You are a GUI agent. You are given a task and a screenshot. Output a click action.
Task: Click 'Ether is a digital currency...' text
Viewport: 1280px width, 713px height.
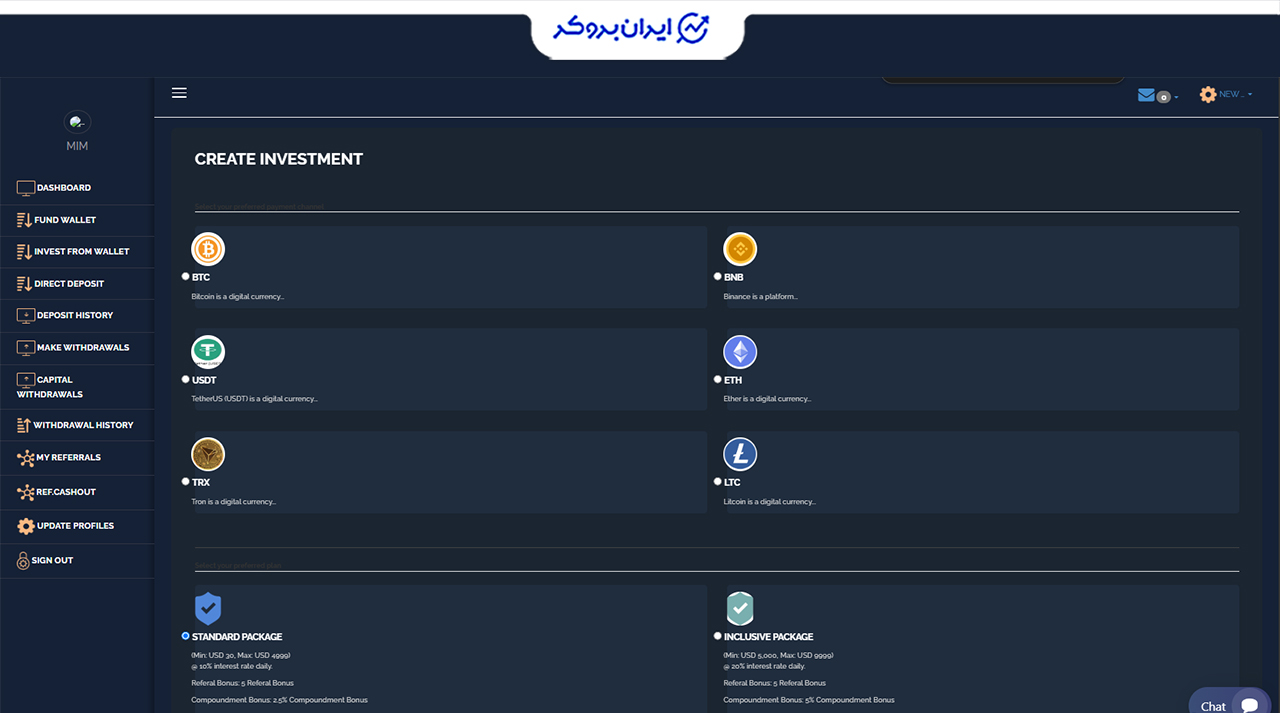(x=767, y=399)
